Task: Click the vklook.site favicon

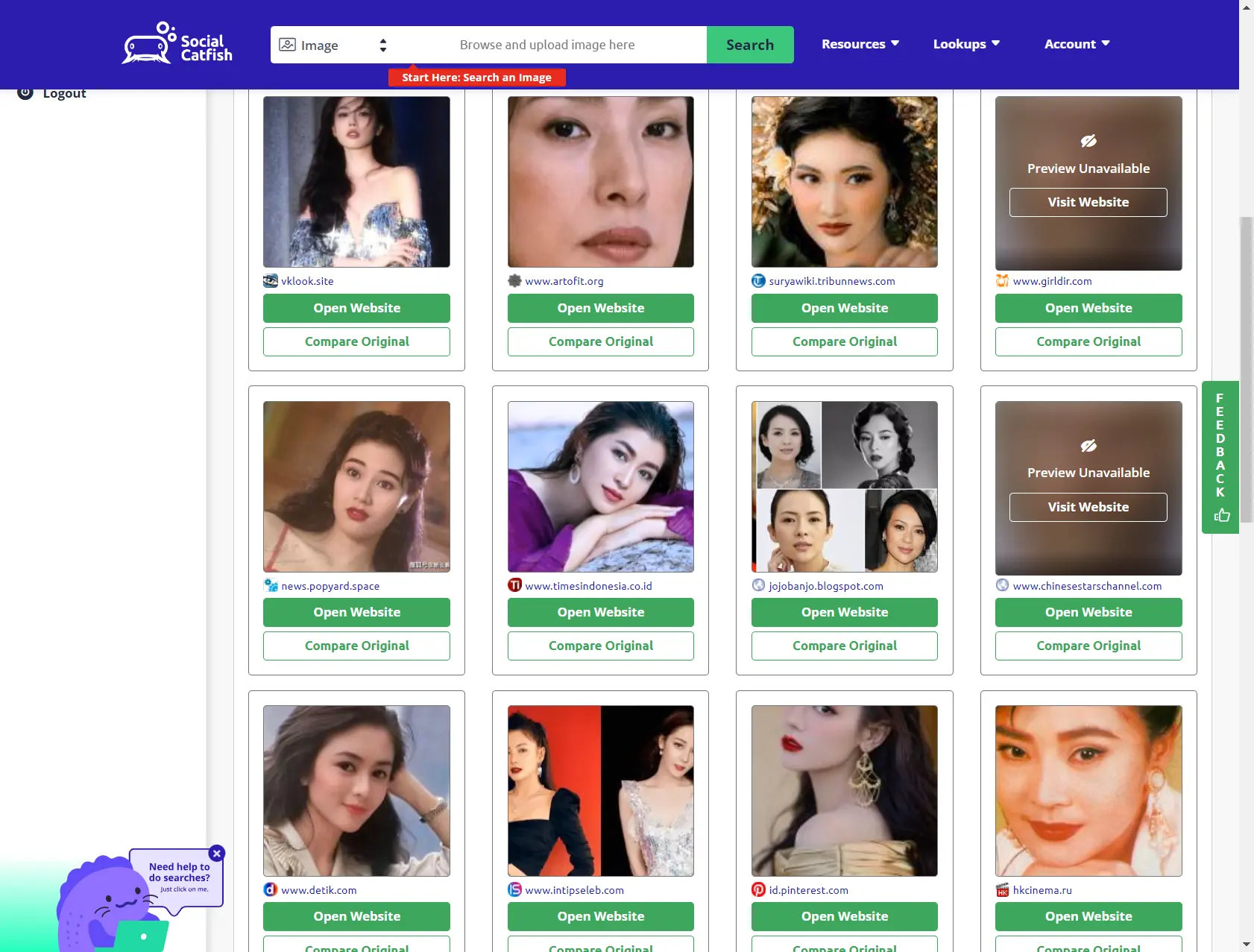Action: [271, 281]
